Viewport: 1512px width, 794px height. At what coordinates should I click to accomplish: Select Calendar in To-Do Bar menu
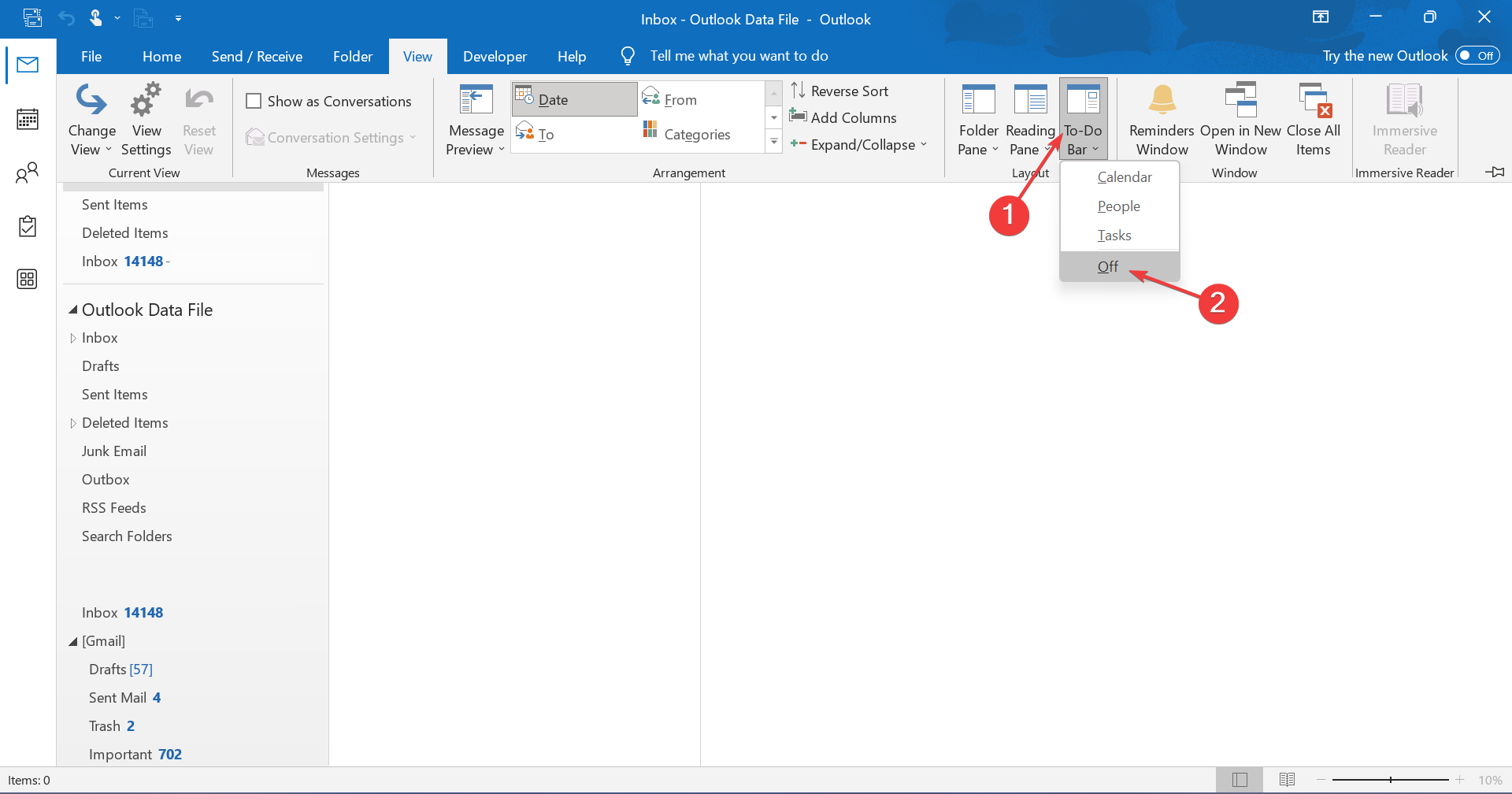click(1120, 177)
